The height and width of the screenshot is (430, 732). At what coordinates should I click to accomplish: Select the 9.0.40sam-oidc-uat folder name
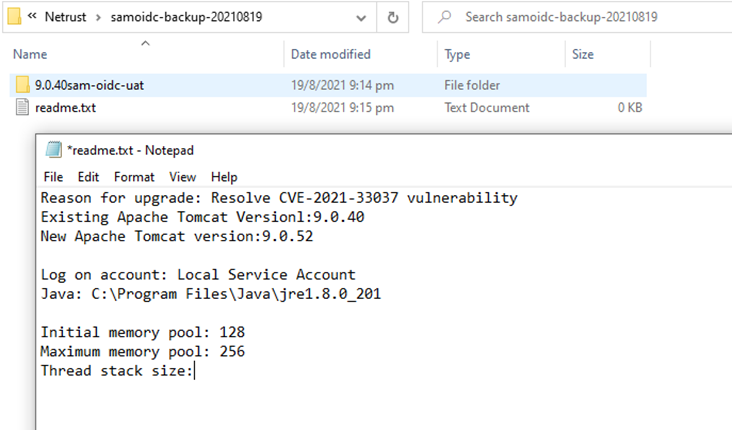[89, 85]
